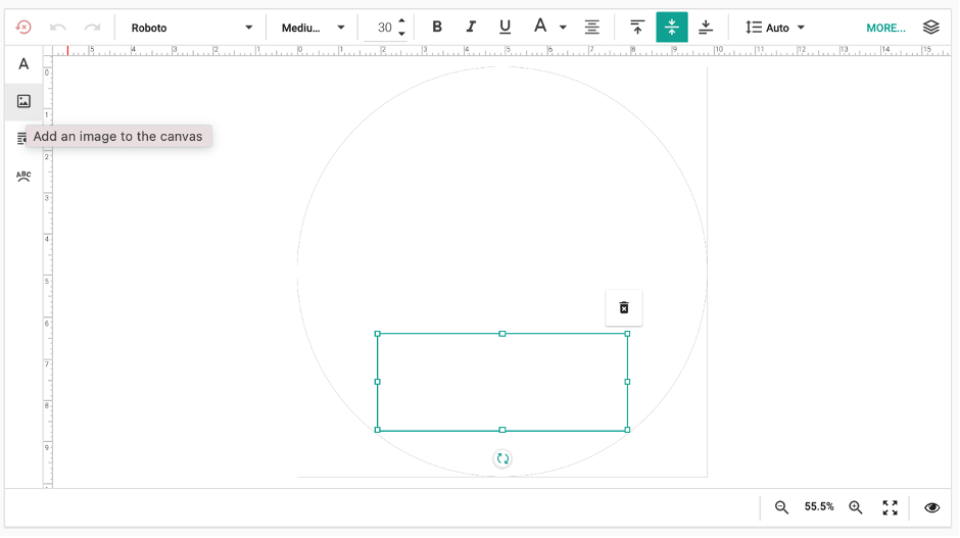Click the rotate handle below the text box

point(502,458)
